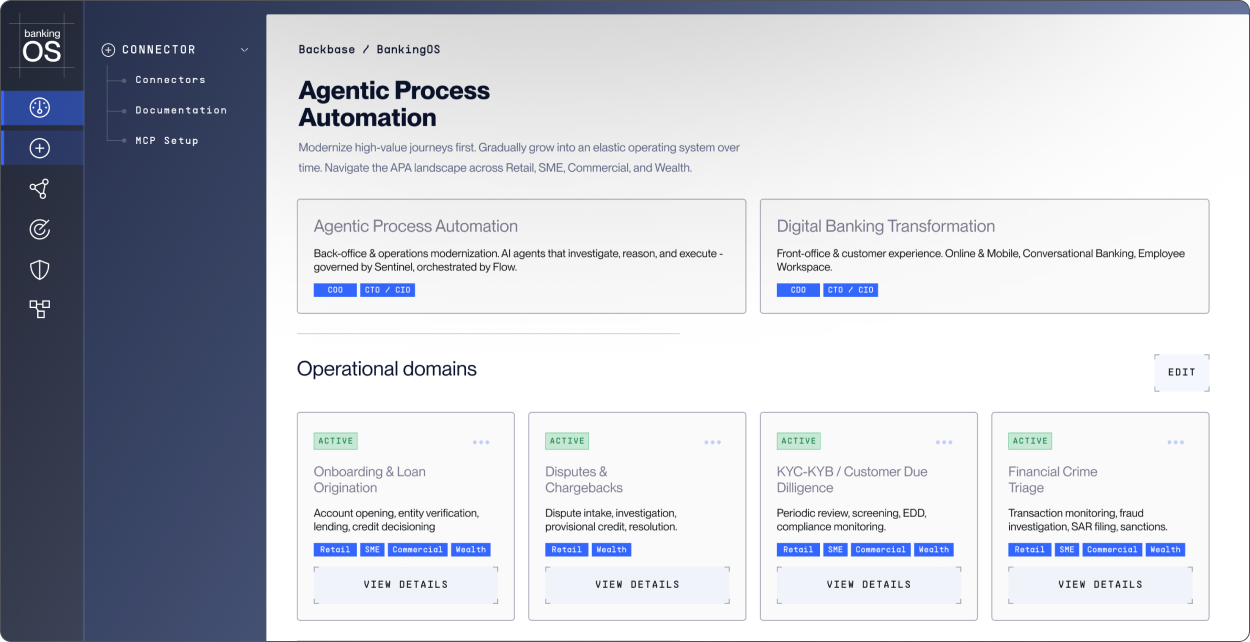The width and height of the screenshot is (1250, 642).
Task: Select the Digital Banking Transformation card
Action: (984, 256)
